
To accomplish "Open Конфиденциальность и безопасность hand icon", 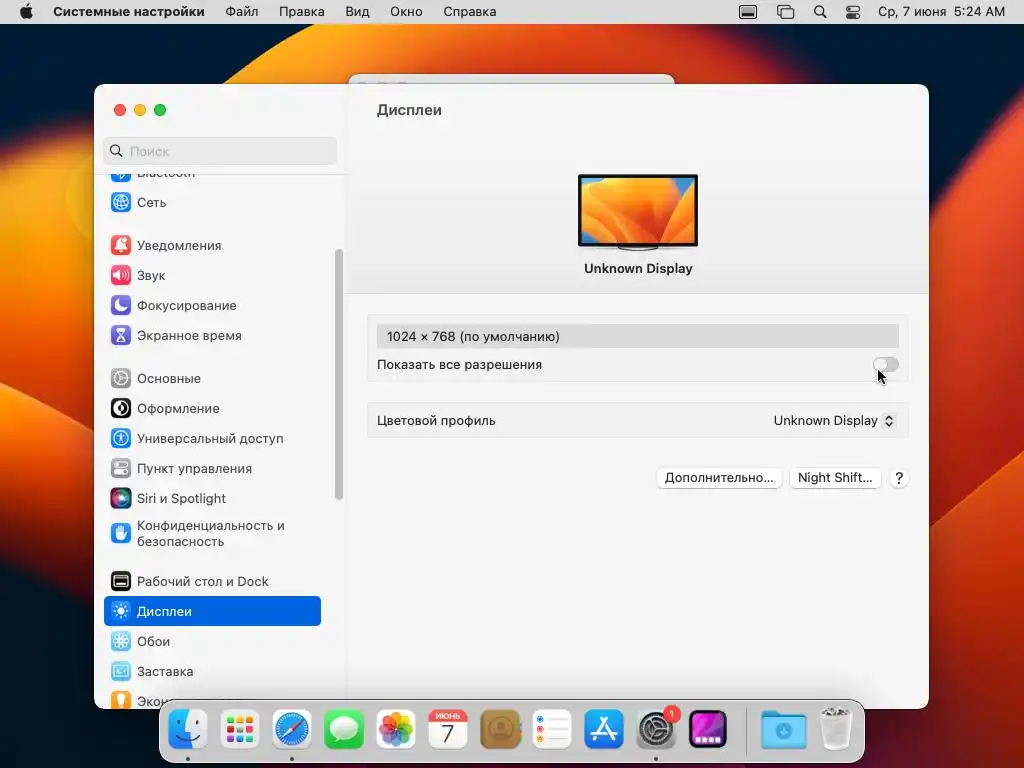I will click(x=121, y=534).
